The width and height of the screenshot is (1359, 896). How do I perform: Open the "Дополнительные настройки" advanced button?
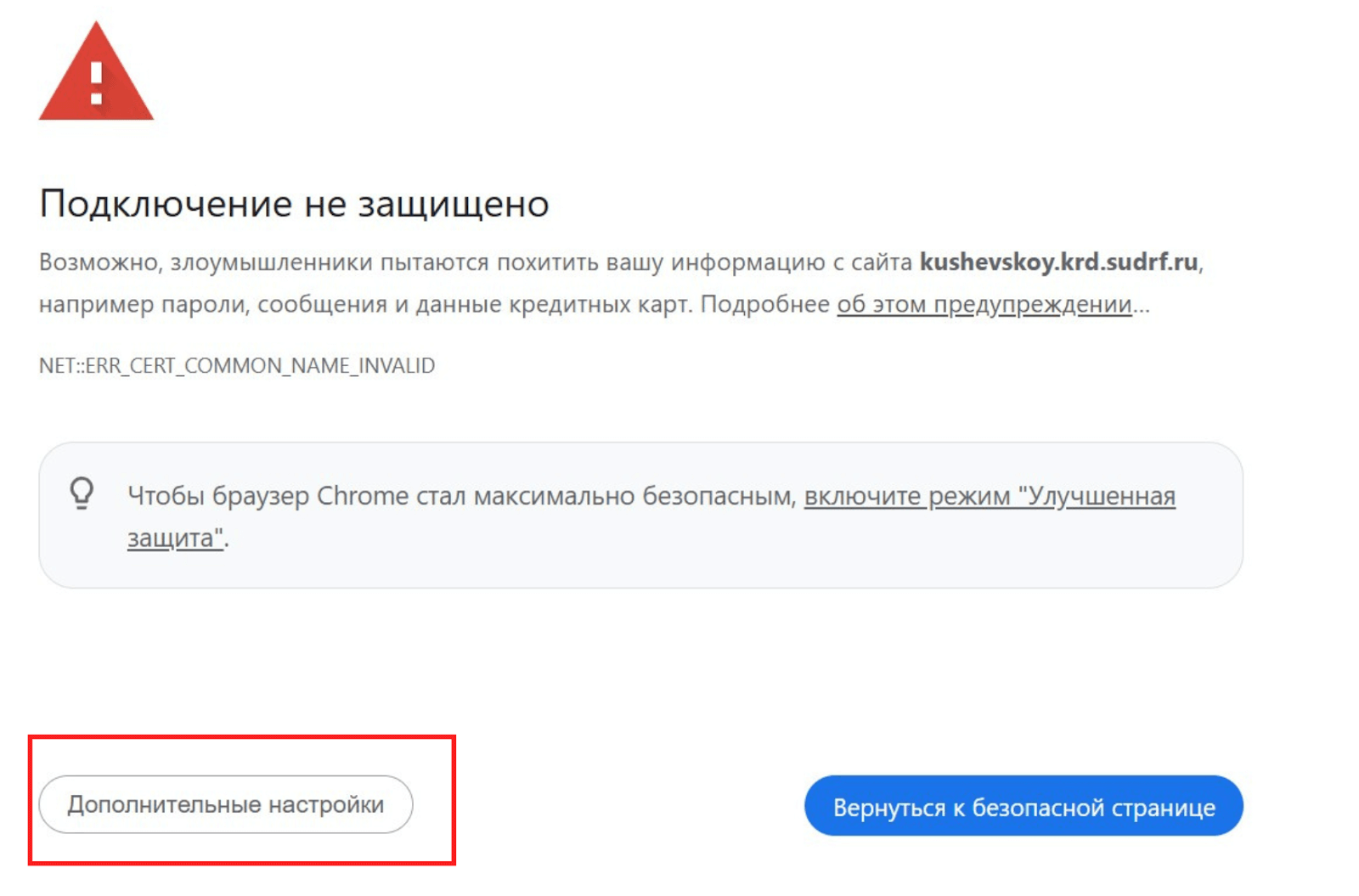point(225,804)
